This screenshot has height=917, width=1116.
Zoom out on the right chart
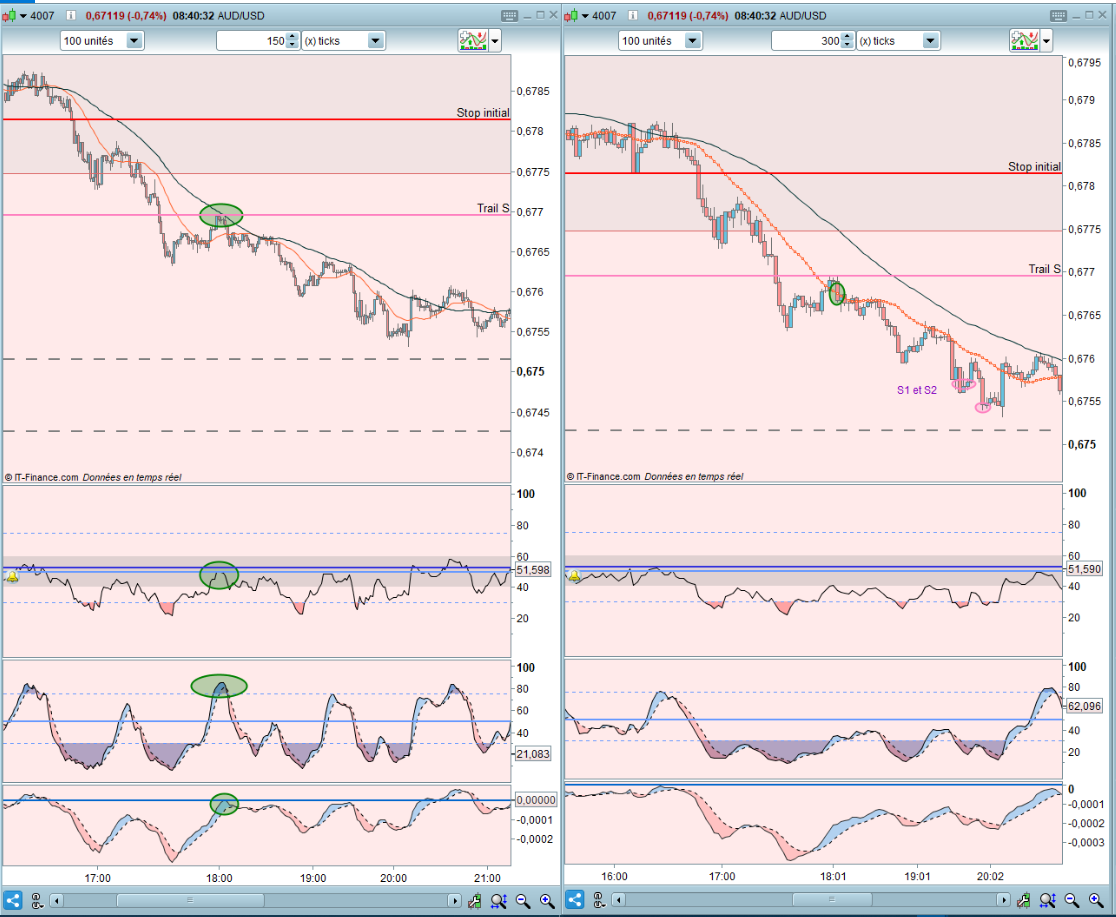[x=1072, y=901]
